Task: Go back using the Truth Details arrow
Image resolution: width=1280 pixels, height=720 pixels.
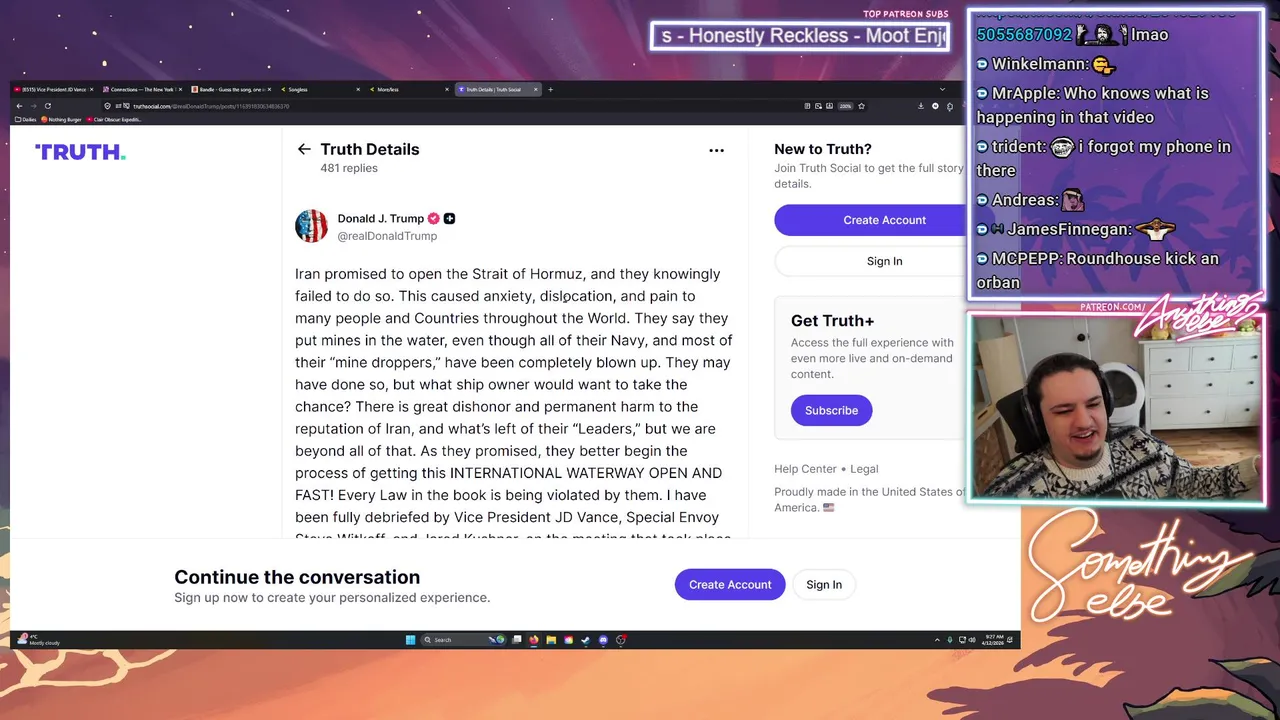Action: point(304,149)
